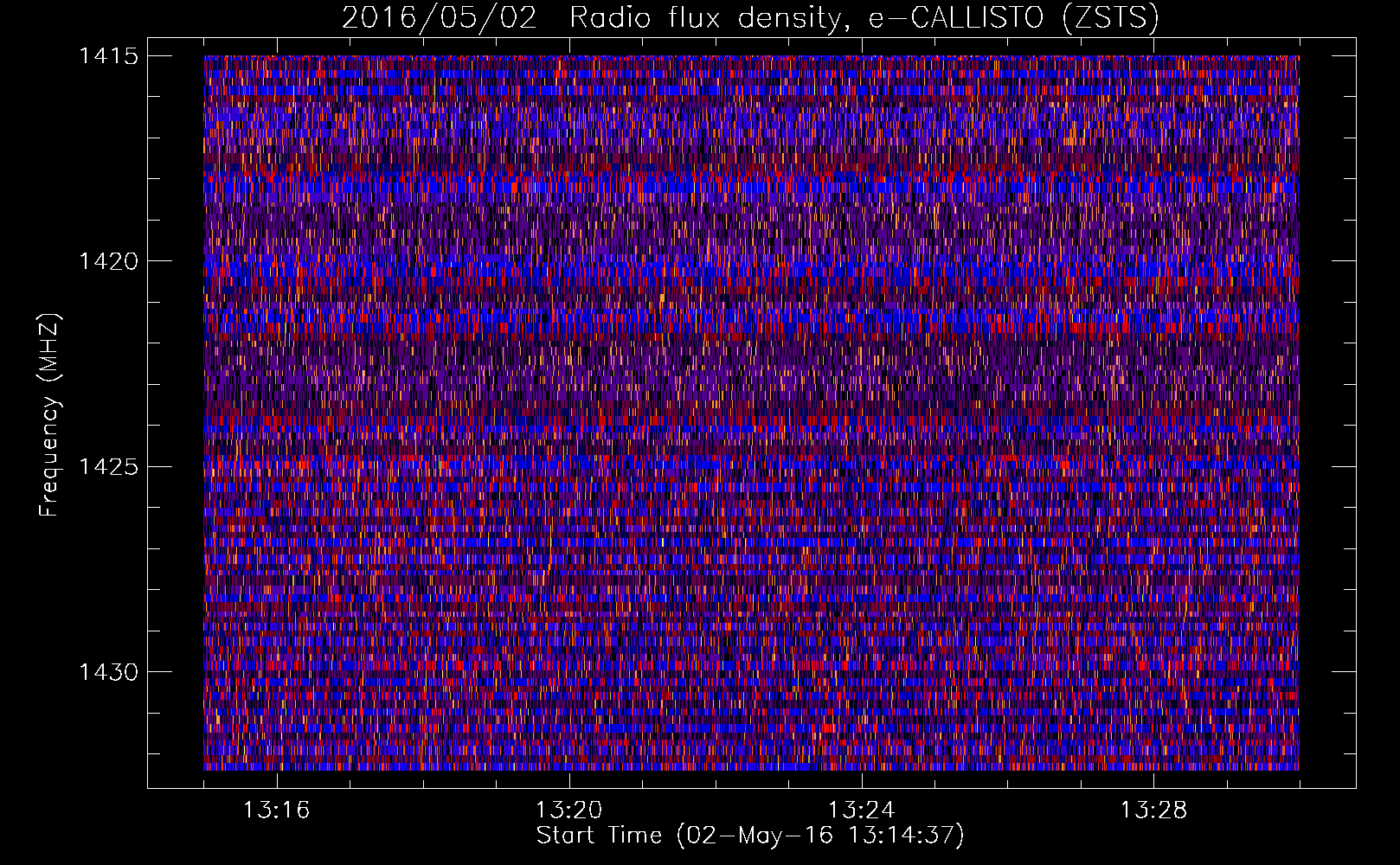
Task: Click the 13:20 time axis label
Action: point(568,810)
